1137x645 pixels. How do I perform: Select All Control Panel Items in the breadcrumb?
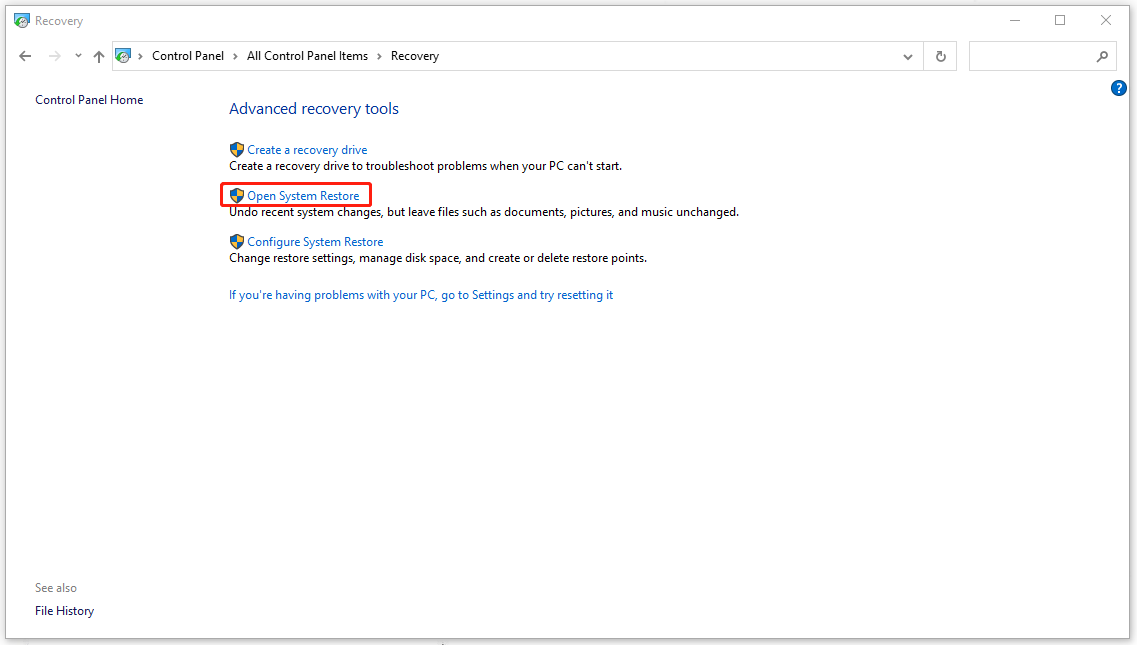[x=307, y=56]
